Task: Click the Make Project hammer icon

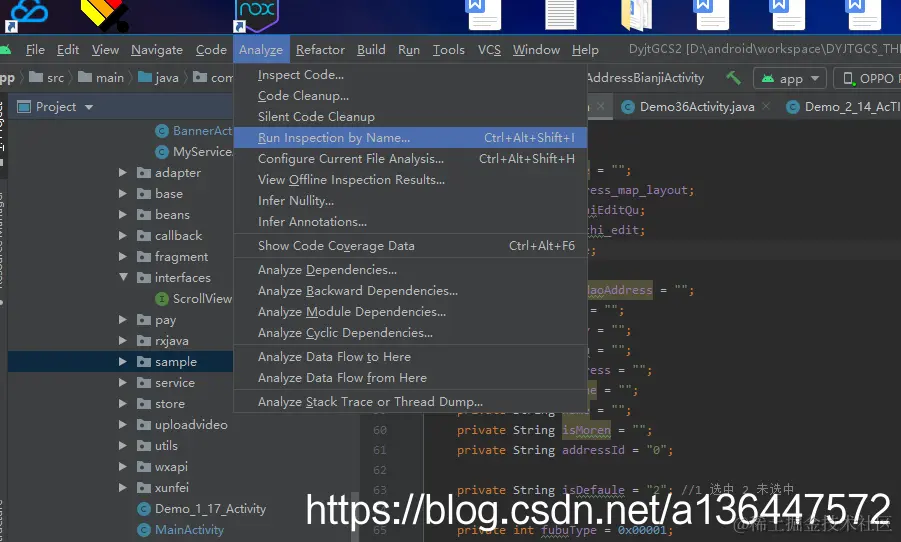Action: [x=733, y=78]
